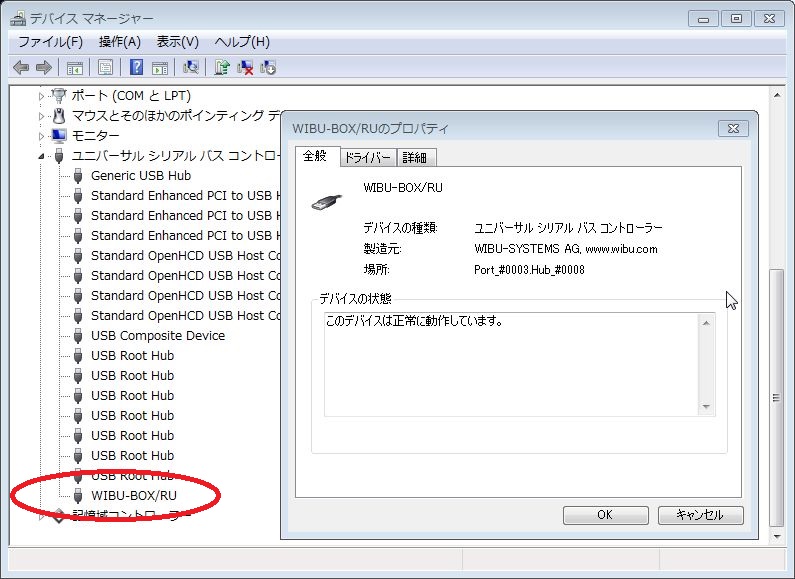Select the モニター tree item
795x579 pixels.
pyautogui.click(x=95, y=135)
